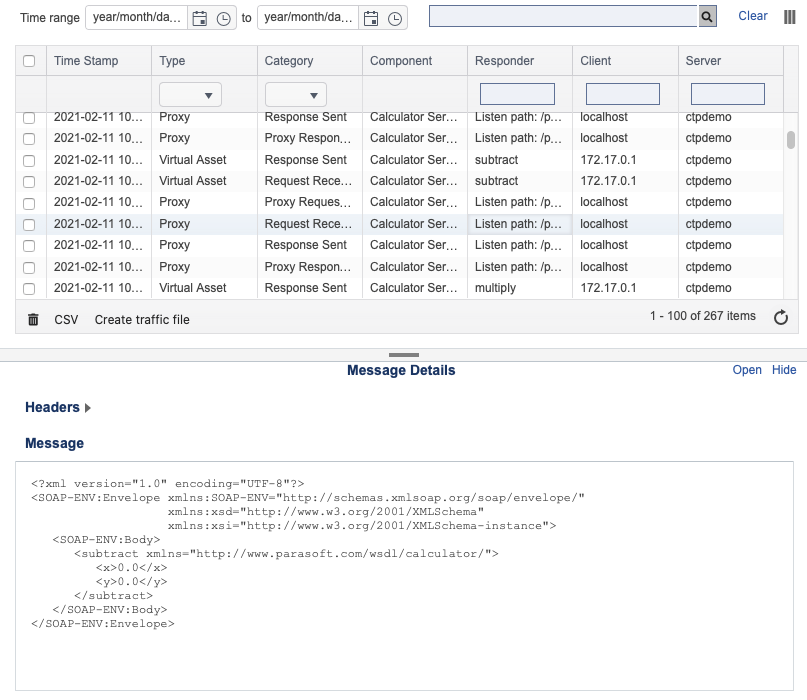The width and height of the screenshot is (807, 700).
Task: Click the search text field
Action: pyautogui.click(x=564, y=16)
